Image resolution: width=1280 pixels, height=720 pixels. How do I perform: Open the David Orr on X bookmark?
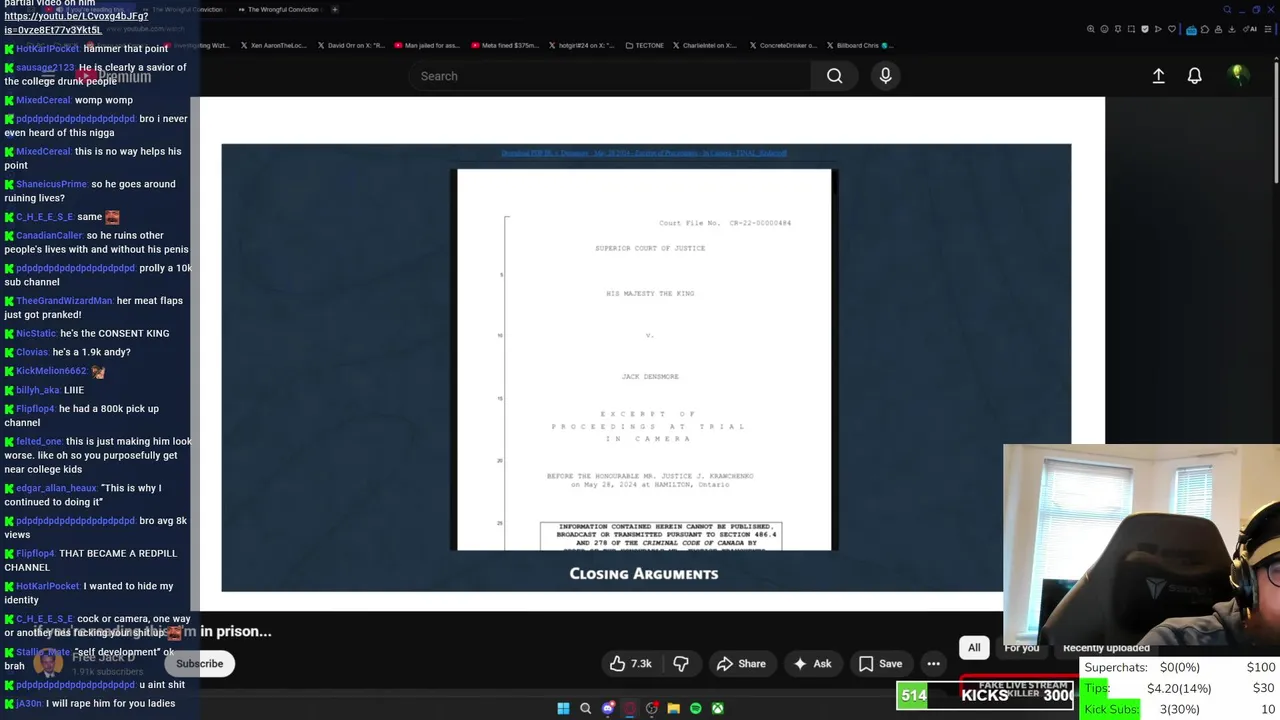tap(351, 45)
